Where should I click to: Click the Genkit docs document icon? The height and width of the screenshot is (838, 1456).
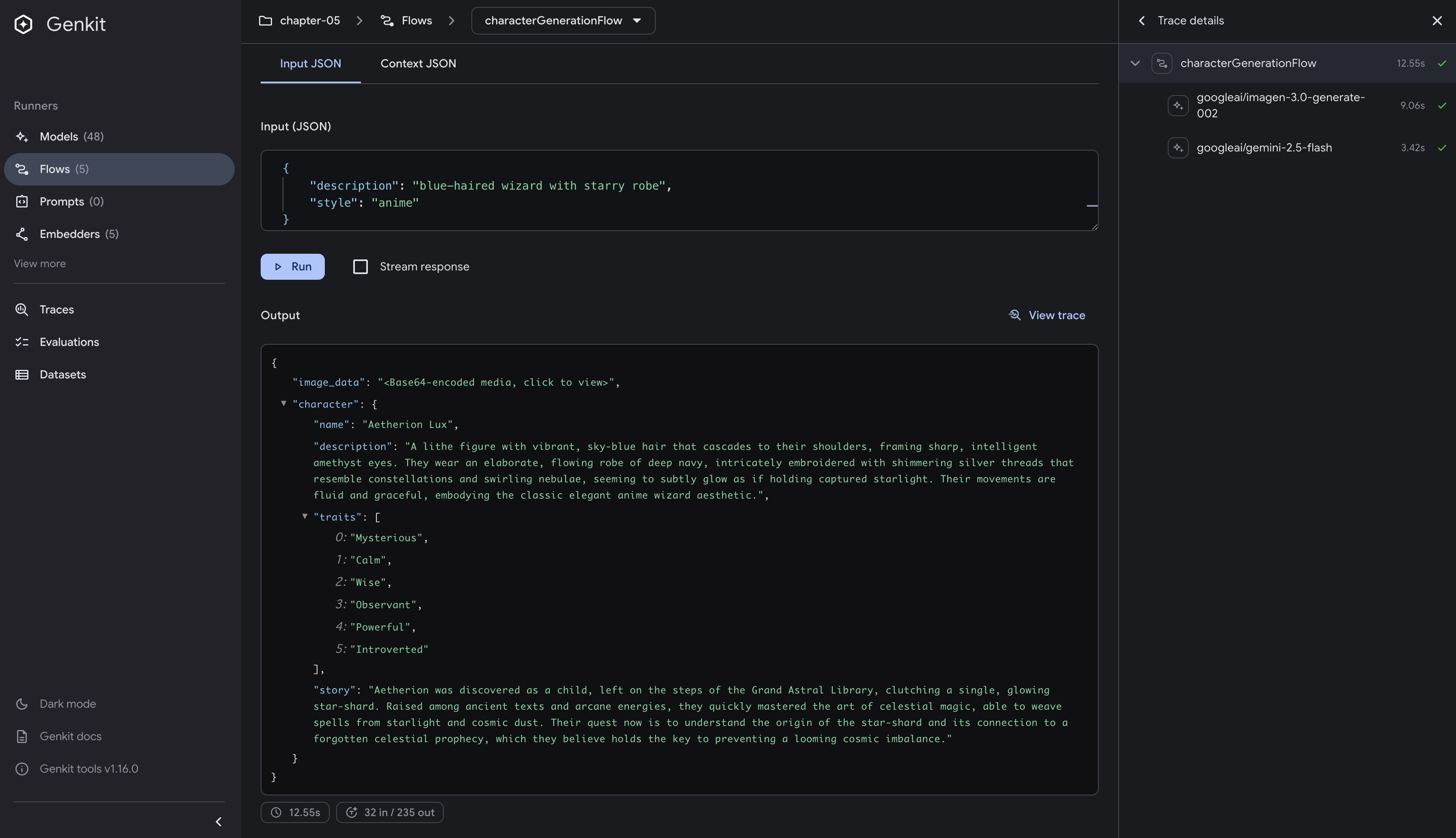pyautogui.click(x=22, y=736)
